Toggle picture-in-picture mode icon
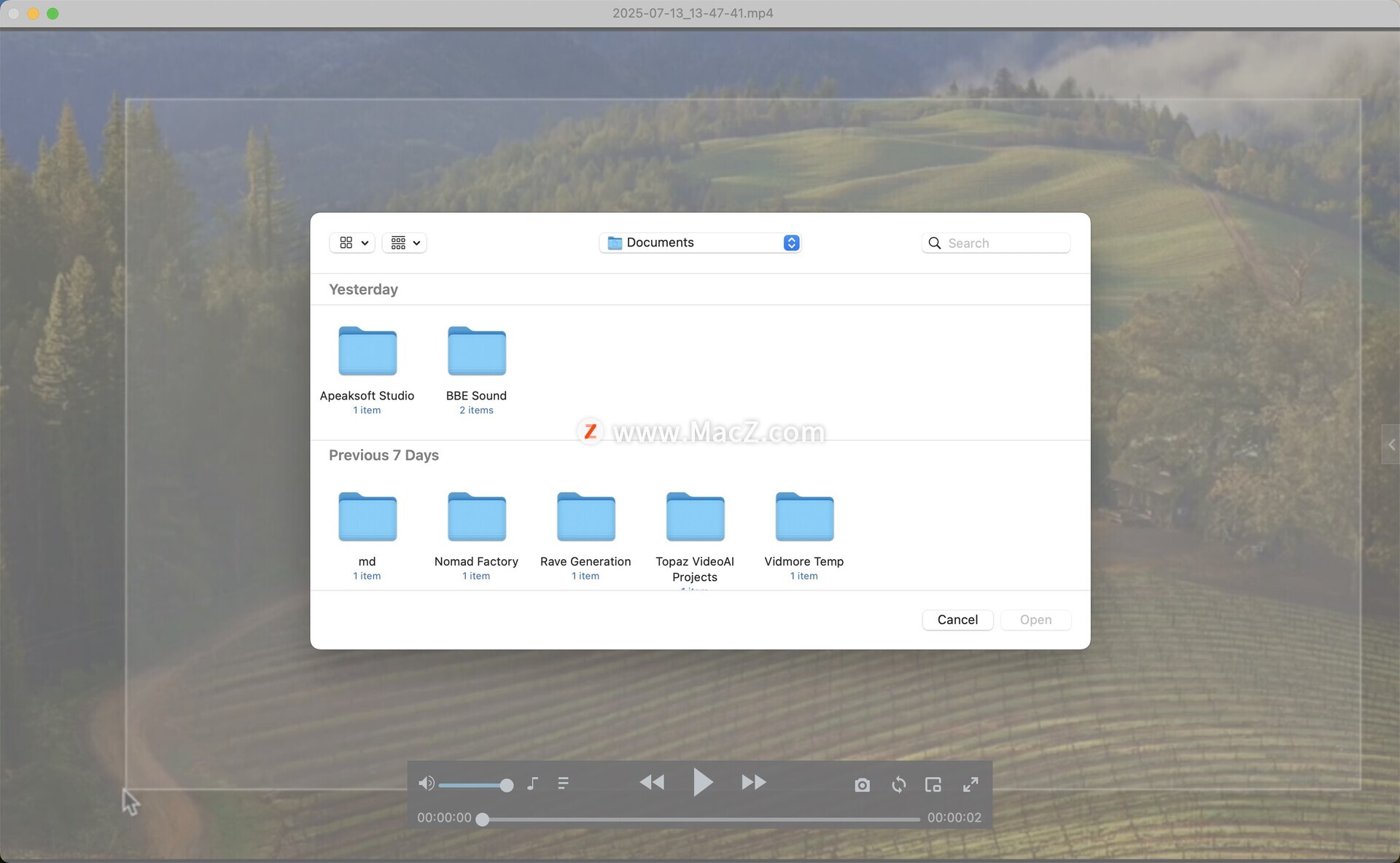1400x863 pixels. pyautogui.click(x=933, y=785)
